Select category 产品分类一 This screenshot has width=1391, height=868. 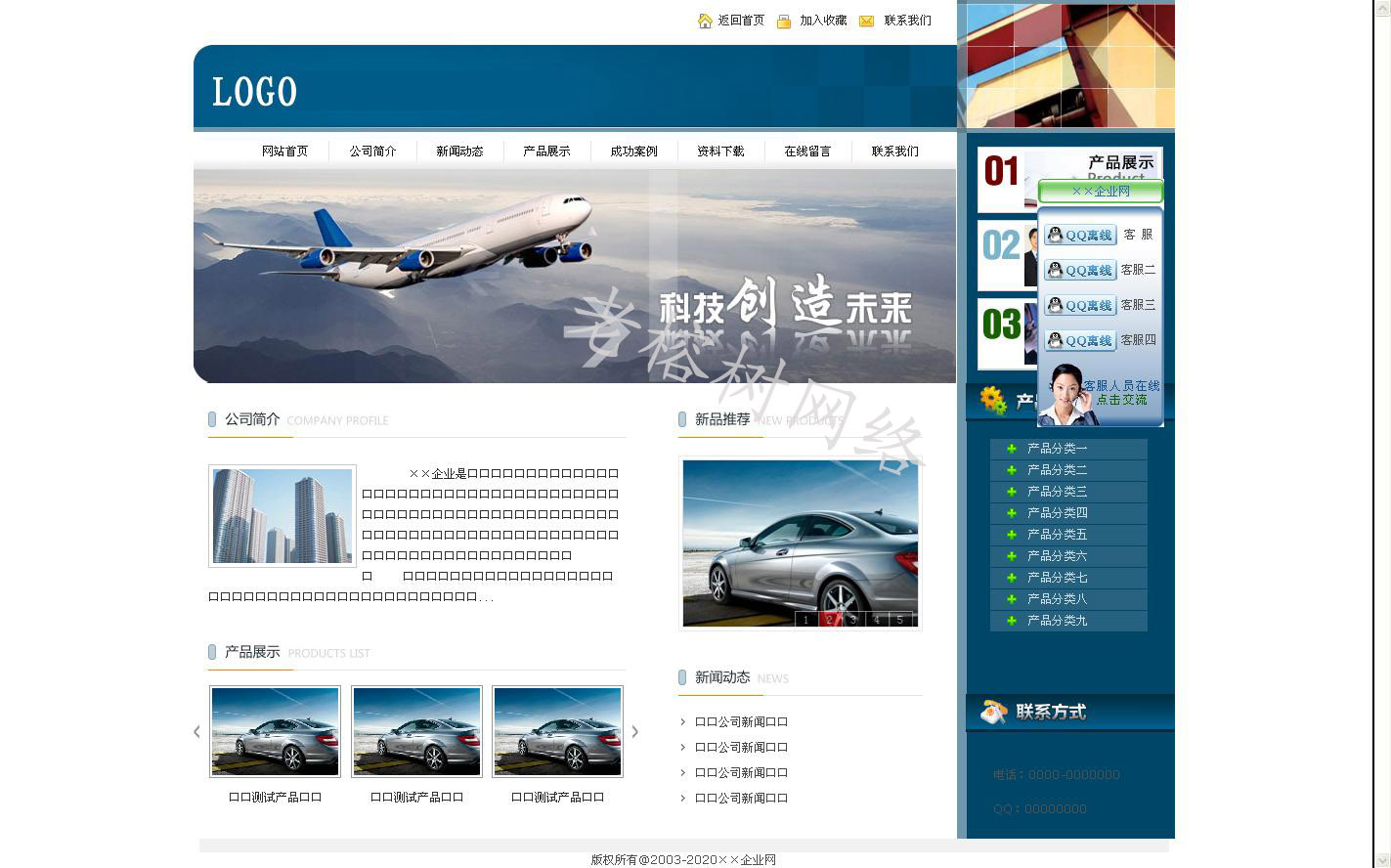pos(1057,449)
